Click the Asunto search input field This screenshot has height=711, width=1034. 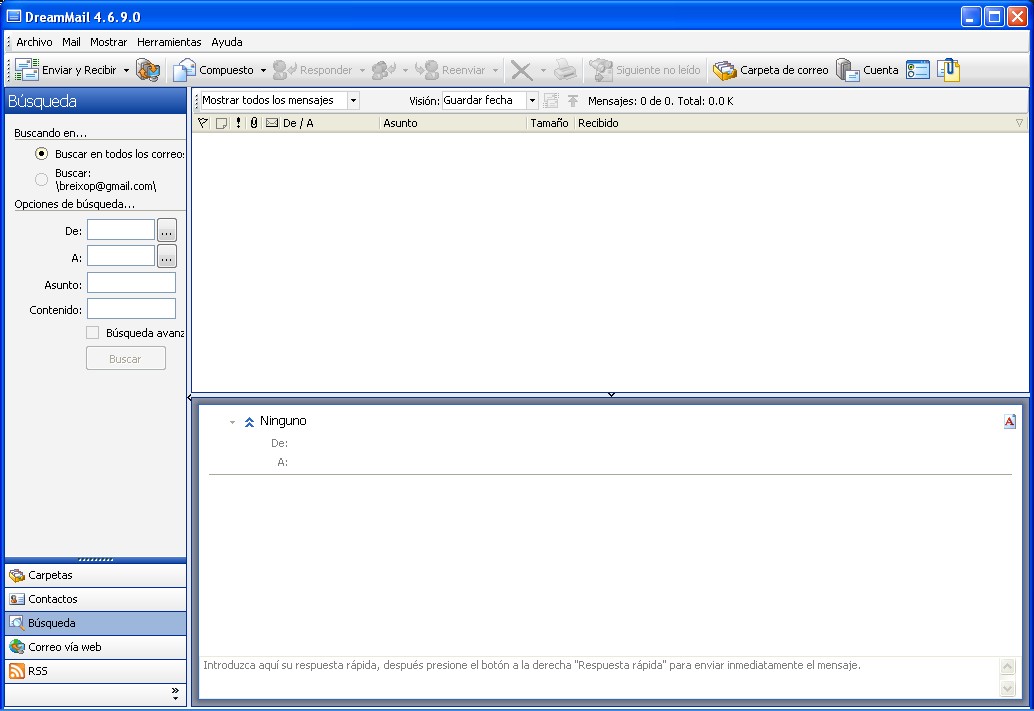pos(131,283)
